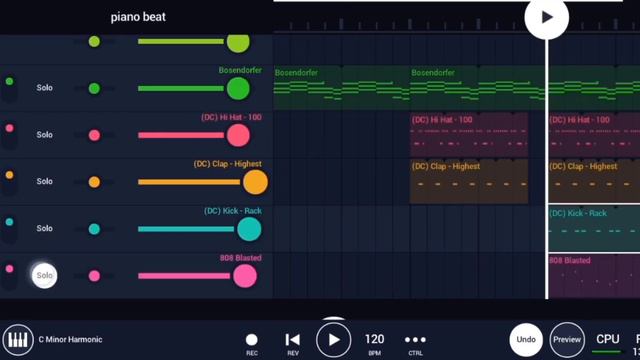Image resolution: width=640 pixels, height=360 pixels.
Task: Solo the (DC) Clap - Highest track
Action: point(44,181)
